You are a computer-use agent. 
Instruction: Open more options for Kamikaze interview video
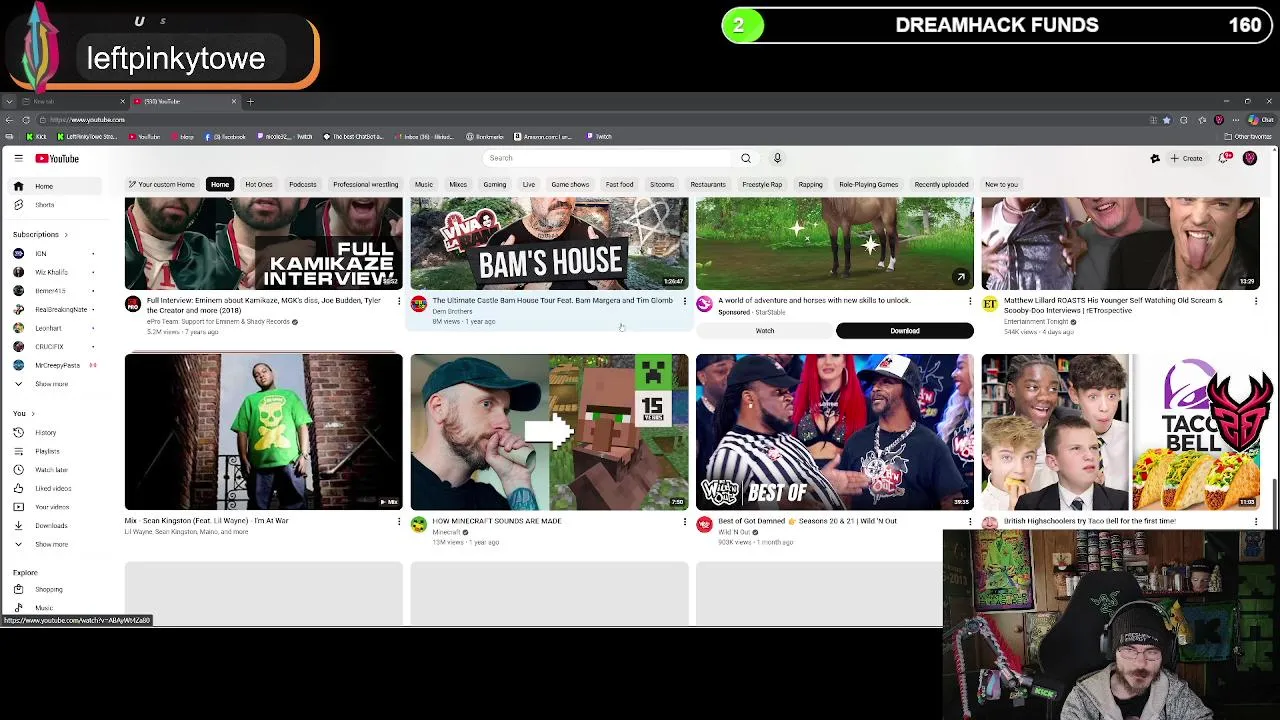[398, 301]
